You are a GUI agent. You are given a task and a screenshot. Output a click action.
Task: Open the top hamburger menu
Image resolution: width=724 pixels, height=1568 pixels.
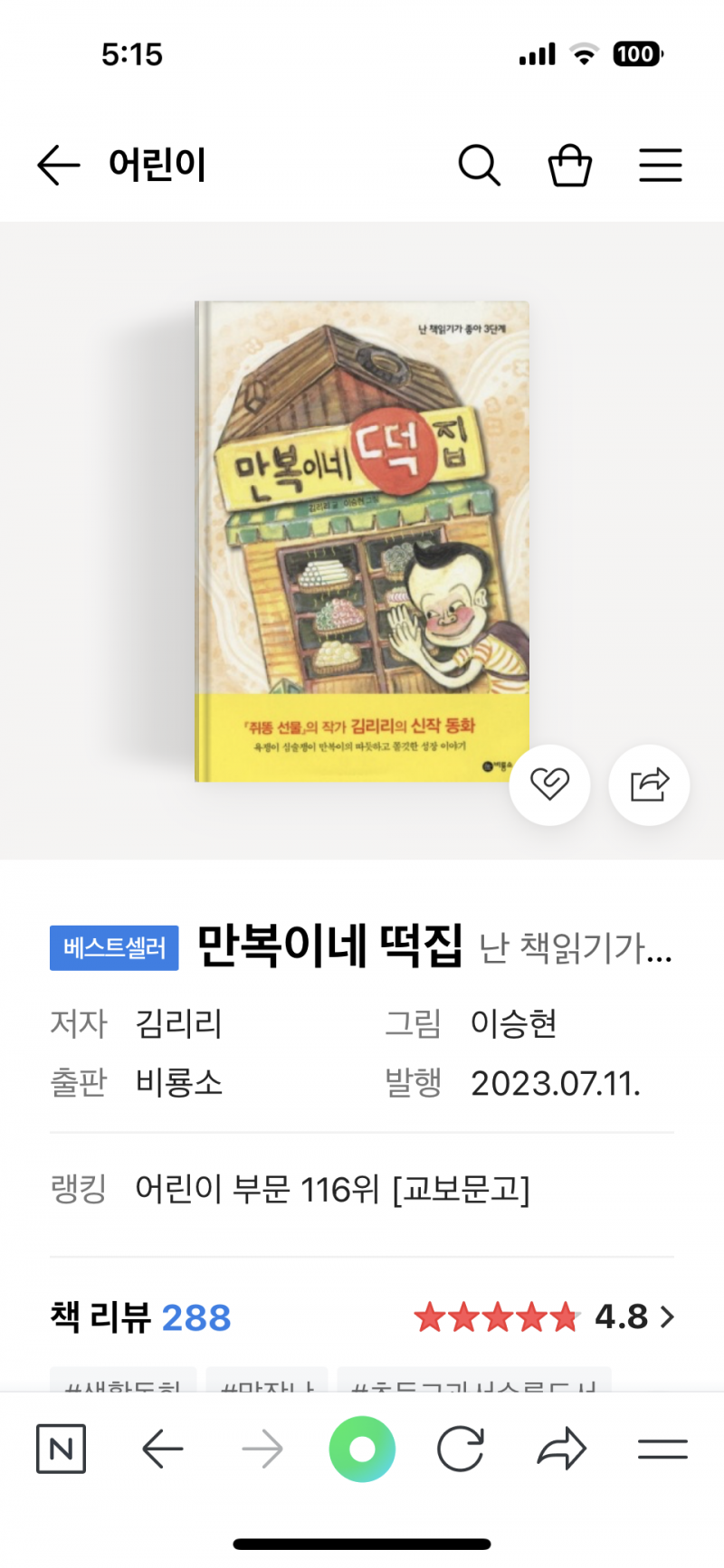661,166
